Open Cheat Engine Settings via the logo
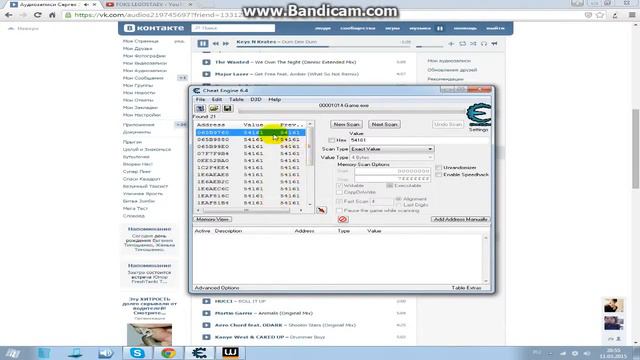Viewport: 640px width, 360px height. click(x=479, y=115)
